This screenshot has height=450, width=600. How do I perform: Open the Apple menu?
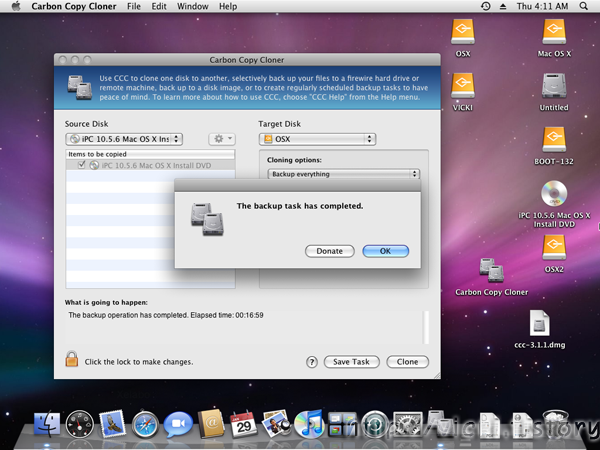[x=16, y=7]
